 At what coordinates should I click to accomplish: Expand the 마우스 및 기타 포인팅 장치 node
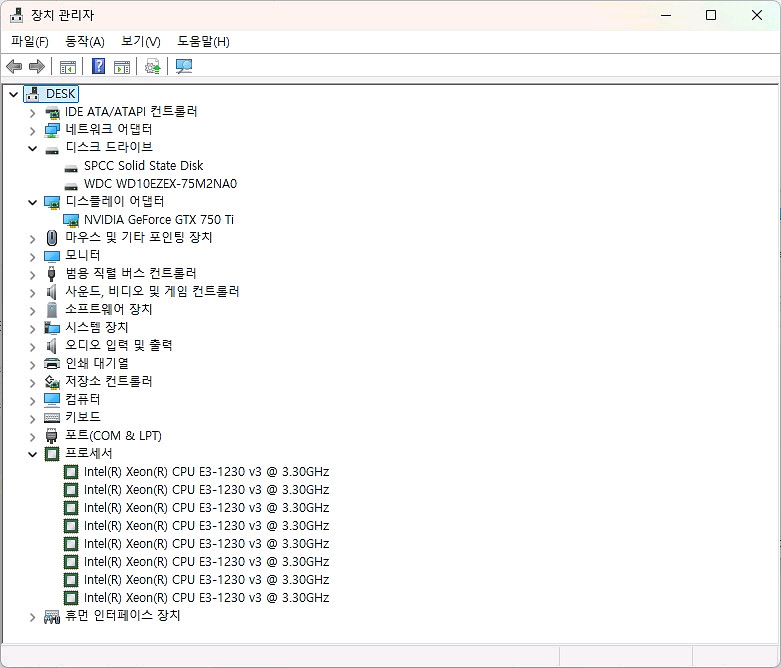32,239
